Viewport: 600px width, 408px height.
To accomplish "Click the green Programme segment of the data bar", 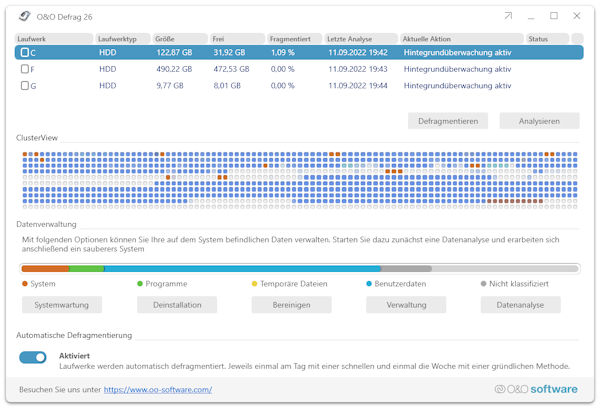I will (x=86, y=269).
